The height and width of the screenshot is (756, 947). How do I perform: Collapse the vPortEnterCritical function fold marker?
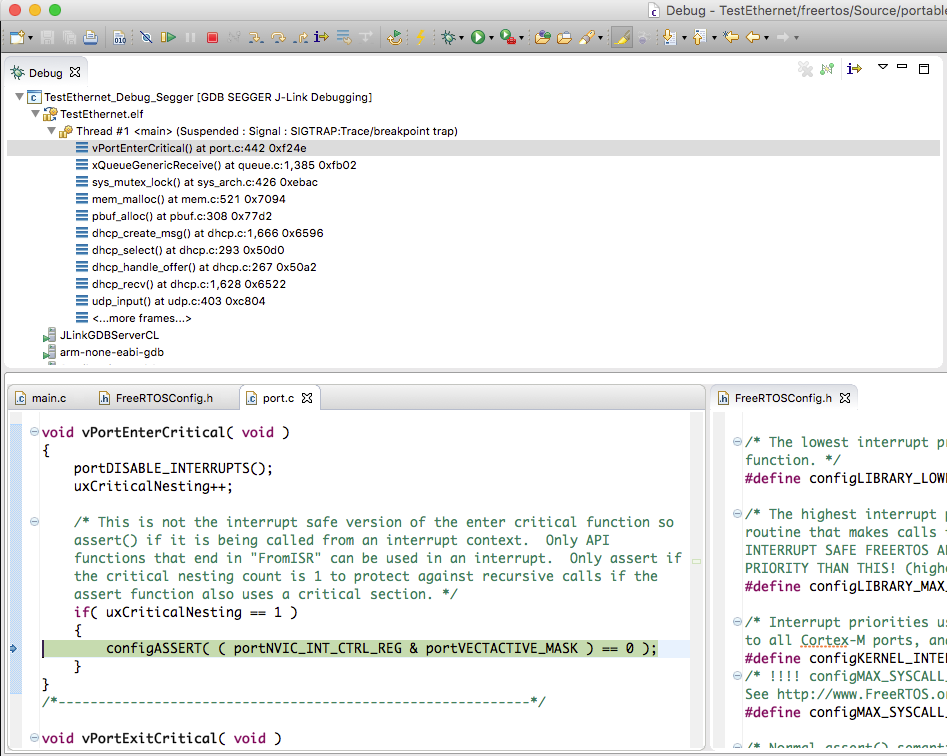[34, 432]
